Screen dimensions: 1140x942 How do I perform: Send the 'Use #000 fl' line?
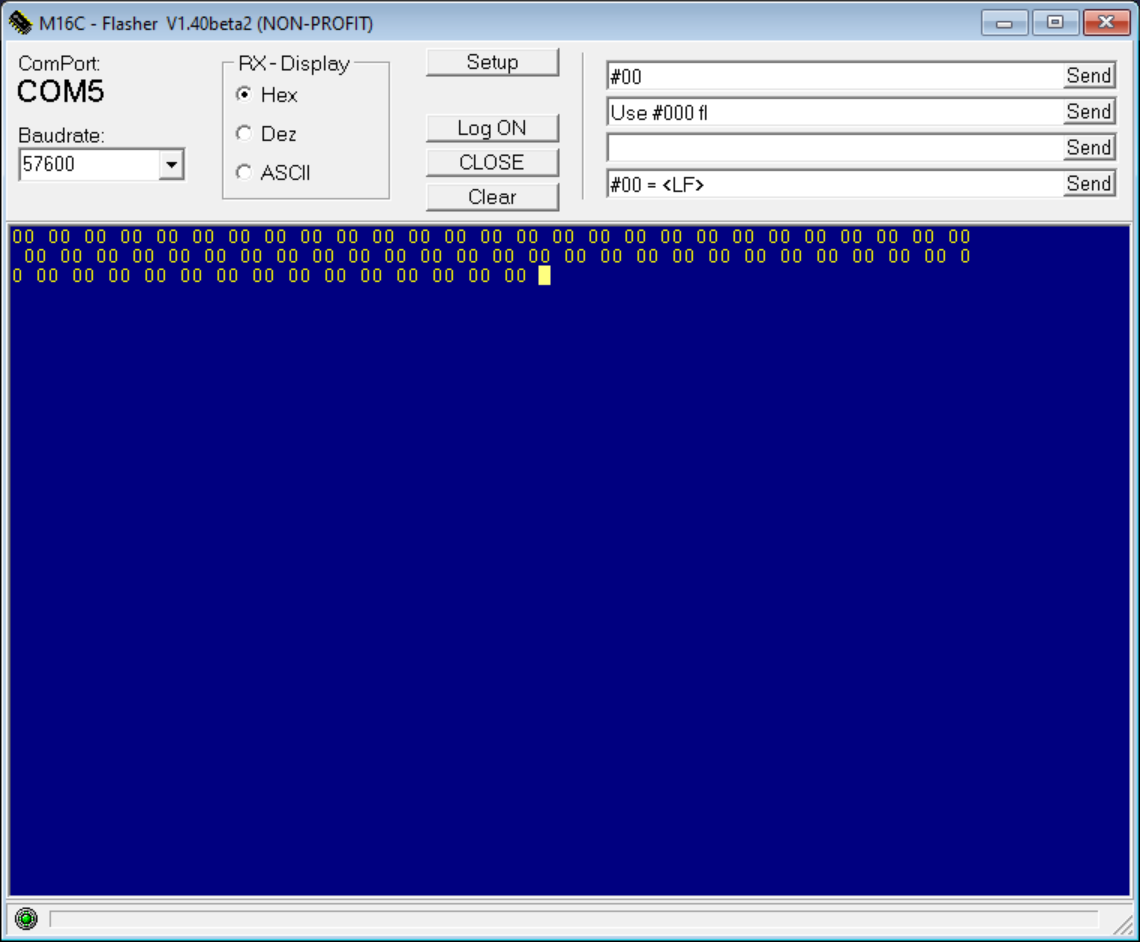tap(1088, 112)
